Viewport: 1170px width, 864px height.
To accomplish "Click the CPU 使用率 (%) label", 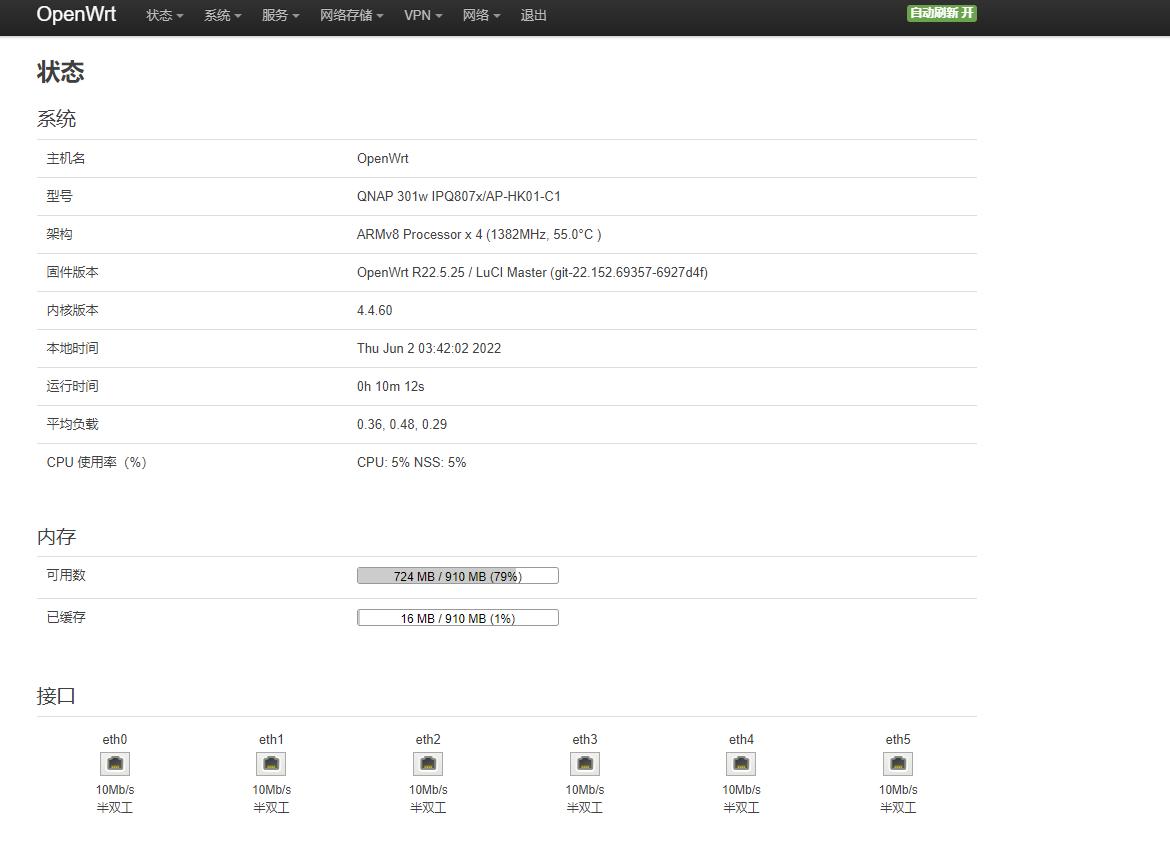I will (96, 463).
